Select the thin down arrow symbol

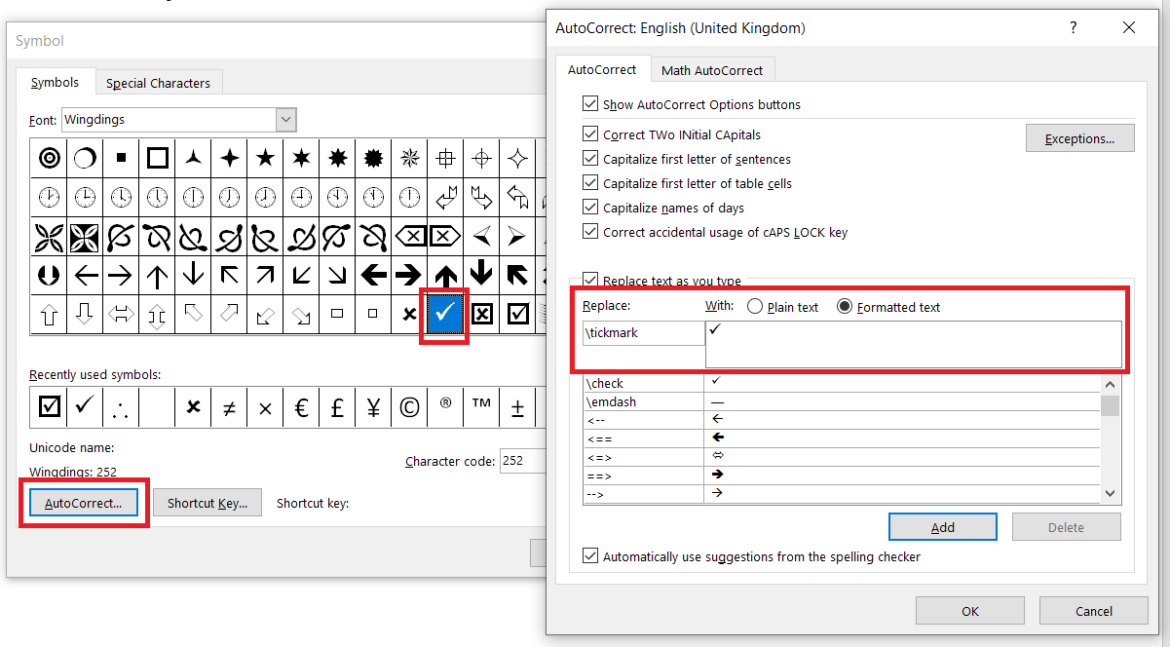click(x=193, y=275)
